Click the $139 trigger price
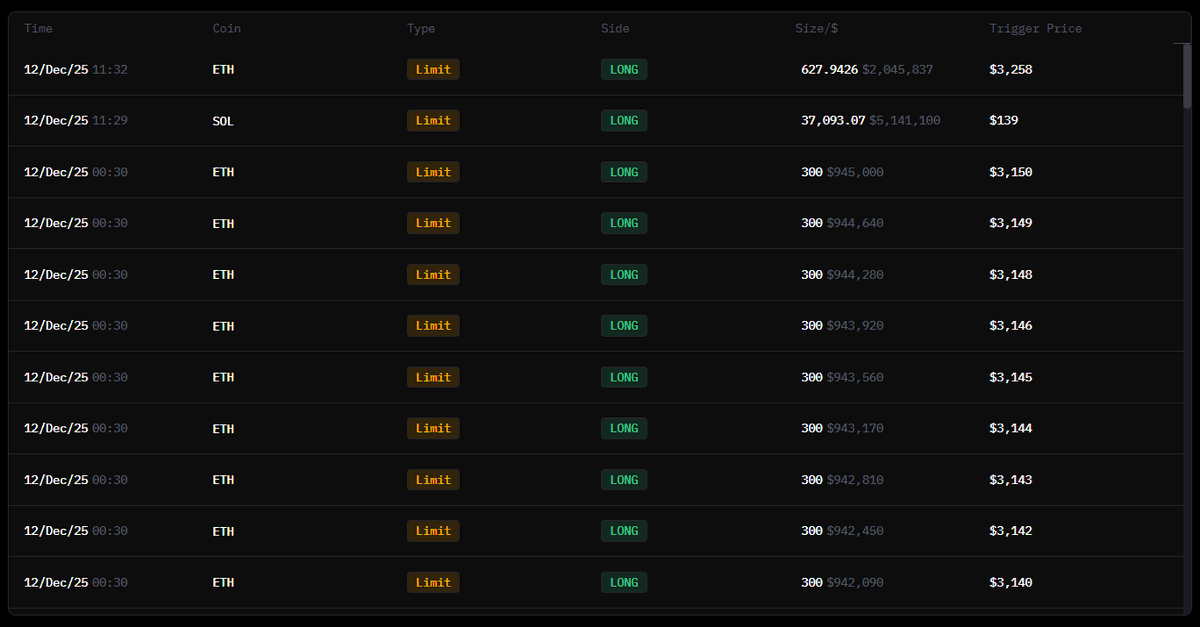 (1003, 121)
